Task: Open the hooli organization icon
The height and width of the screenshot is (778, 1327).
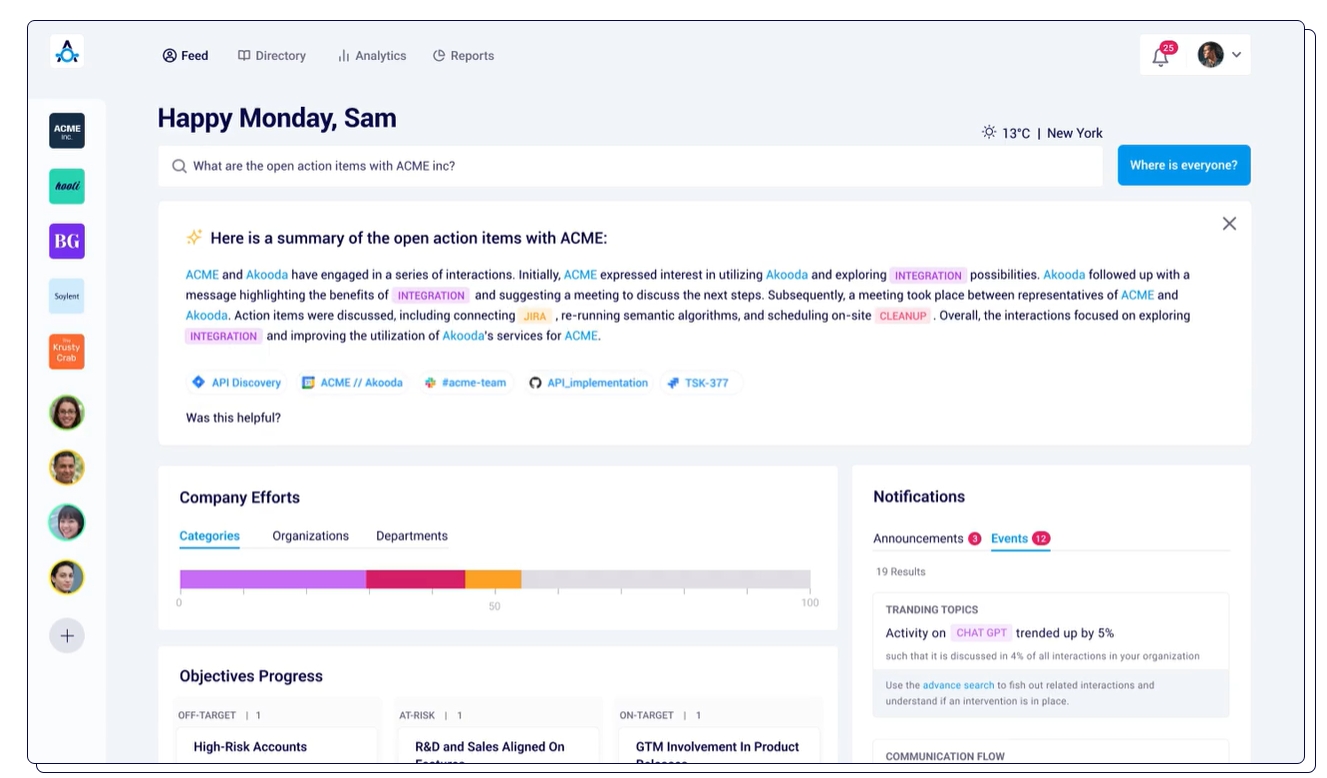Action: point(67,186)
